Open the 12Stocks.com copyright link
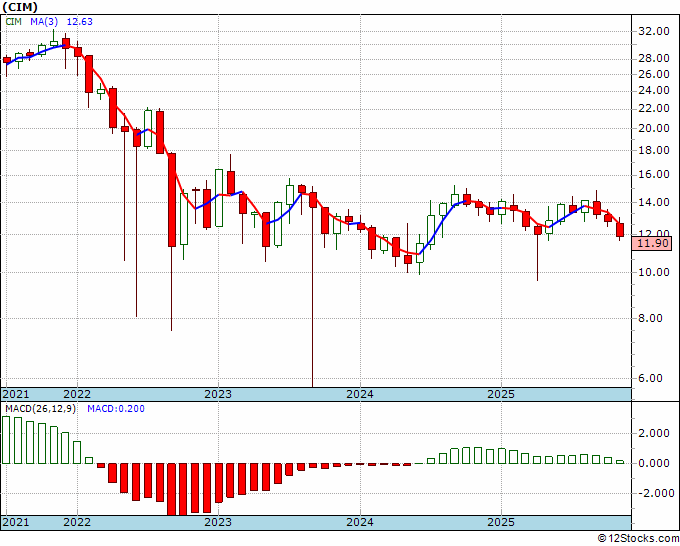Screen dimensions: 680x546 [638, 539]
